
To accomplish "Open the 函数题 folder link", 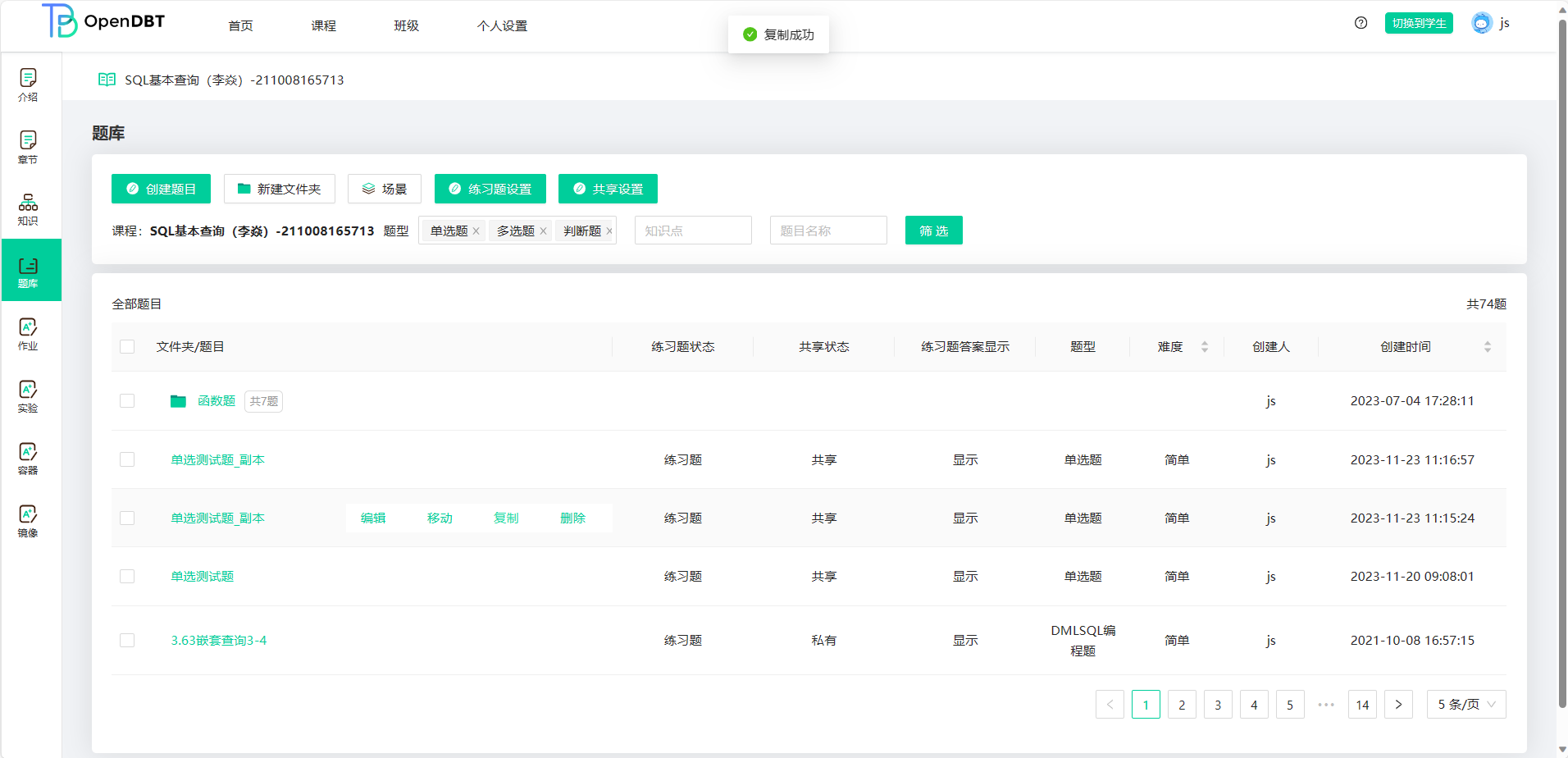I will click(x=217, y=401).
